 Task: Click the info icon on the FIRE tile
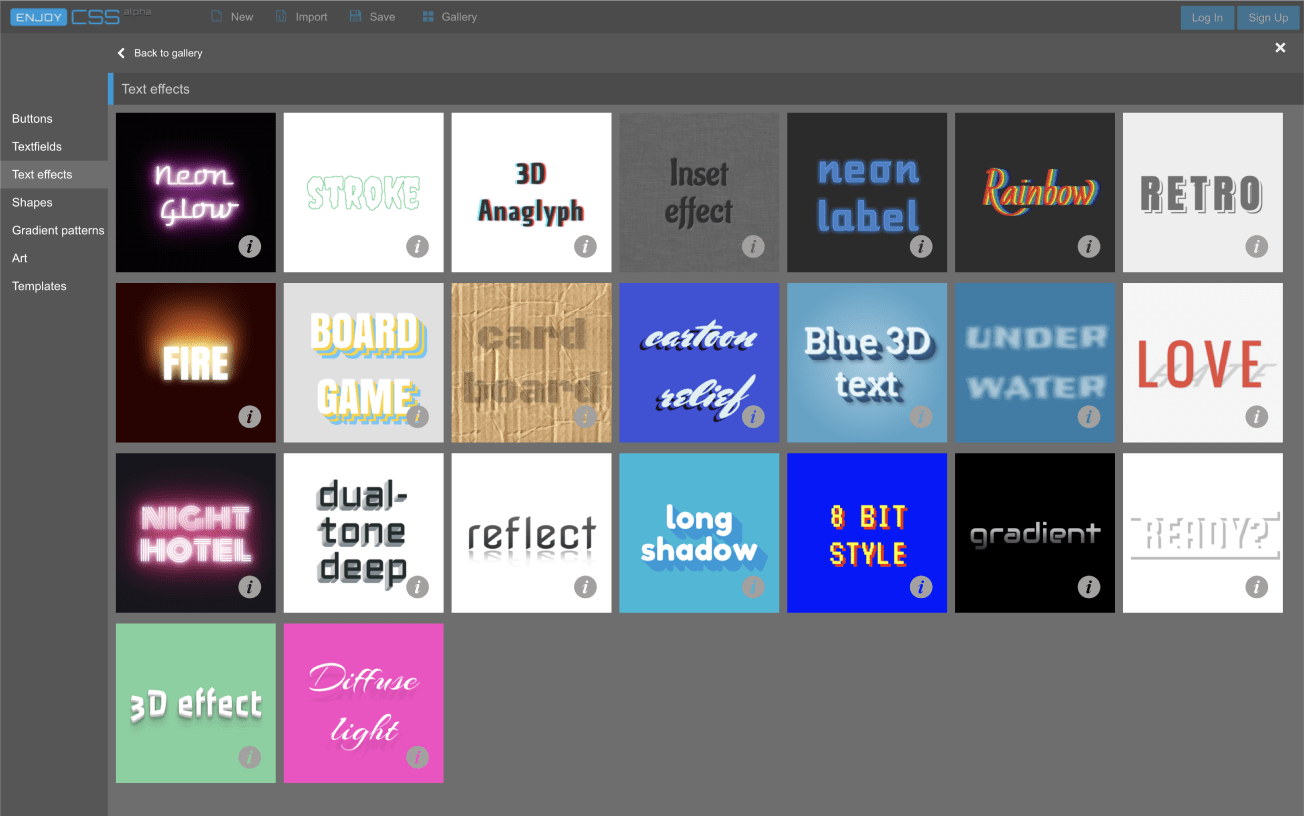tap(250, 417)
